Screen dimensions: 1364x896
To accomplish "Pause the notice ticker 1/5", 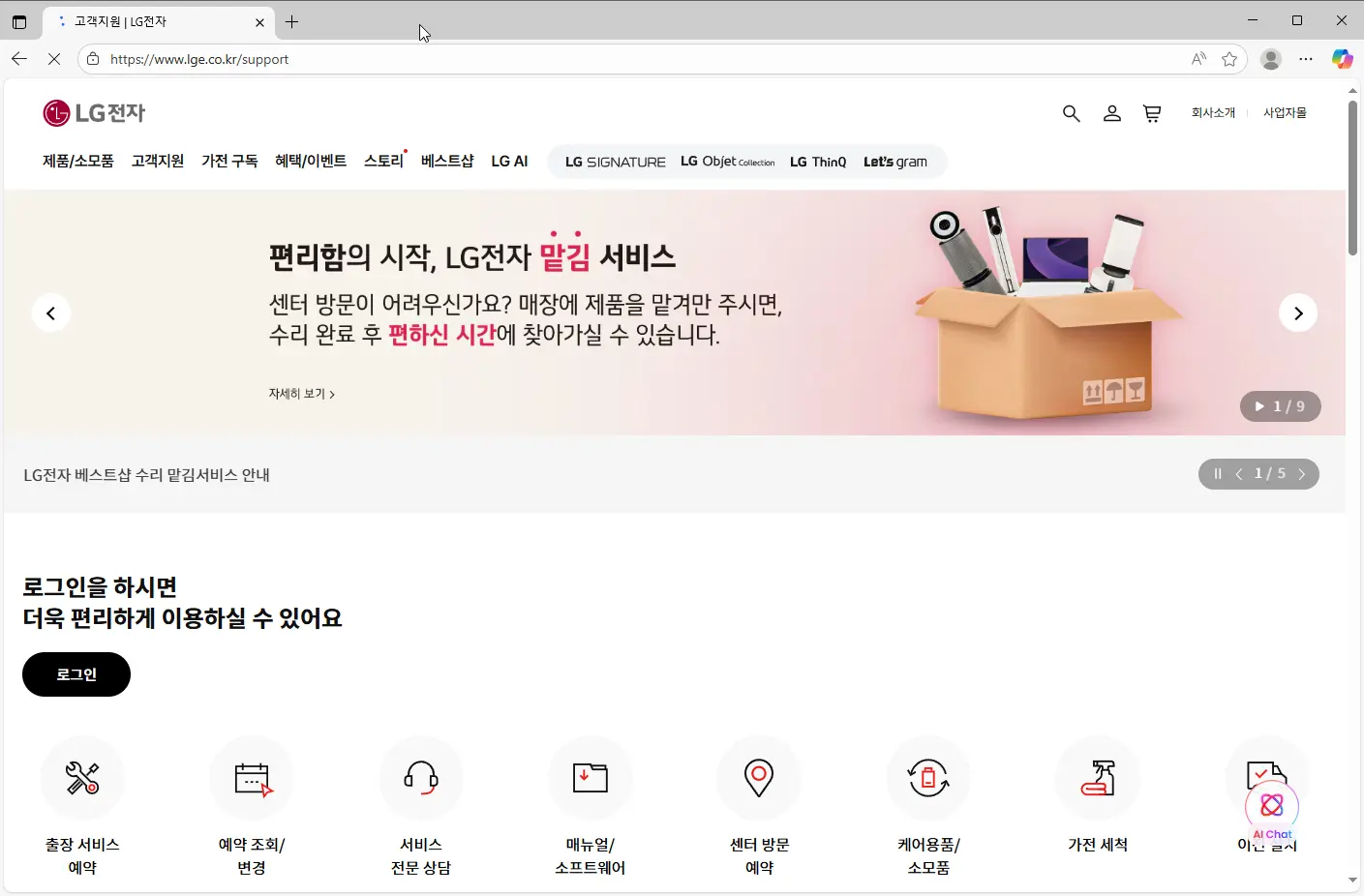I will point(1218,474).
